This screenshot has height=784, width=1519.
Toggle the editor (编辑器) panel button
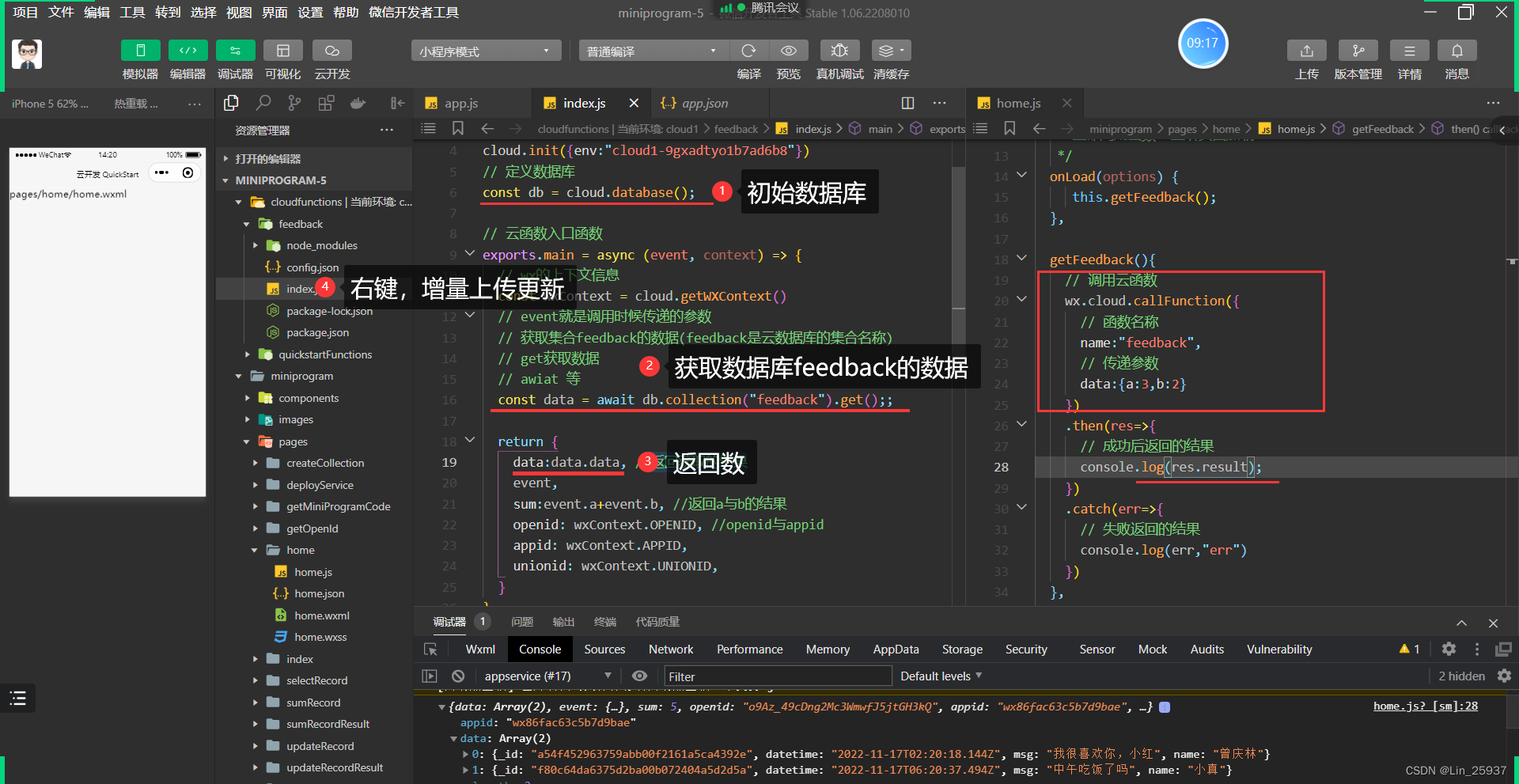tap(188, 51)
